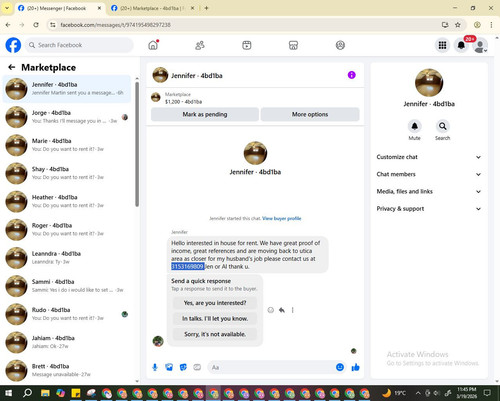Open the Rudo - 4bd1ba conversation
The image size is (500, 401).
pyautogui.click(x=67, y=314)
